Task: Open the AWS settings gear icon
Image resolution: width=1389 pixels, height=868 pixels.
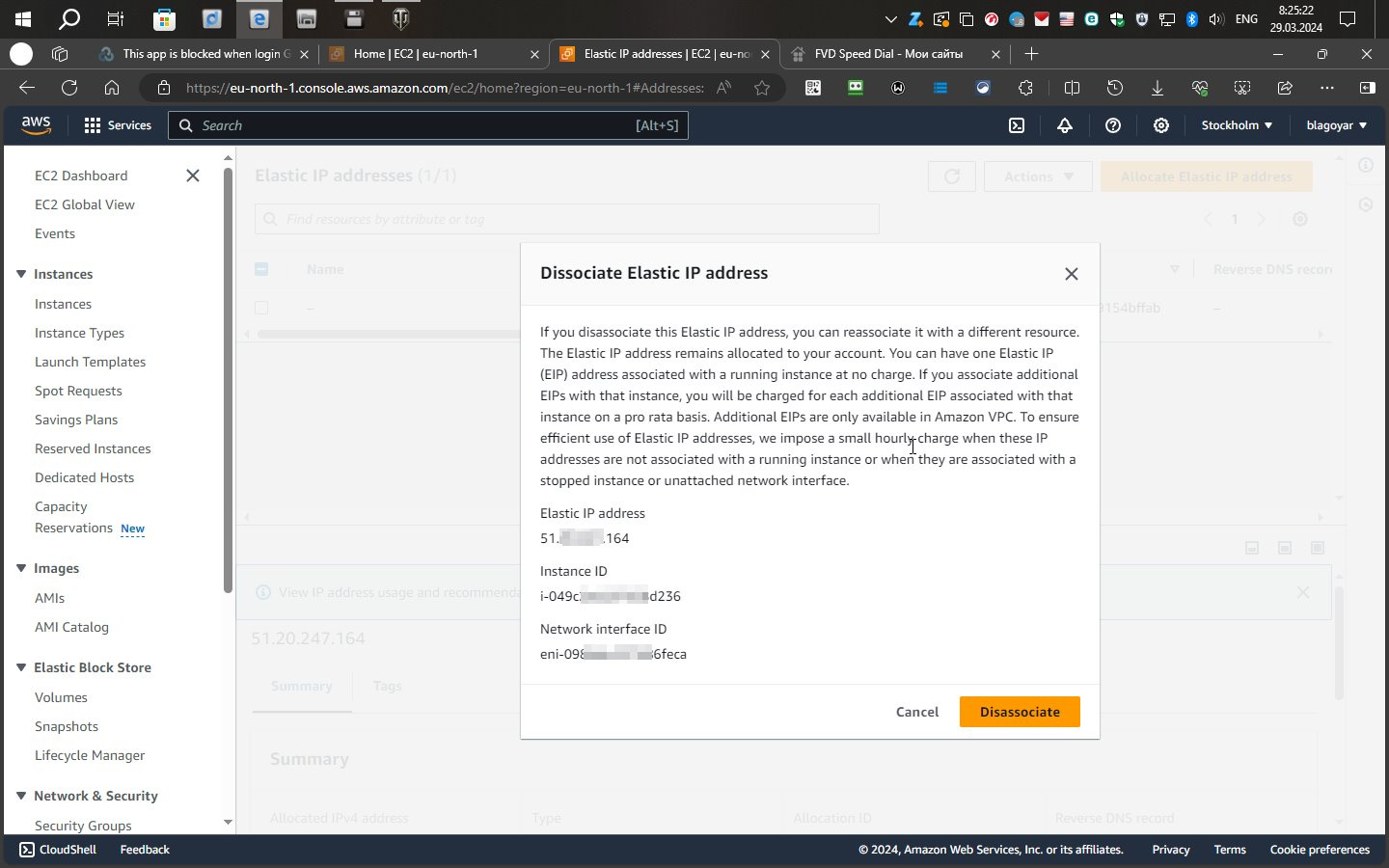Action: 1161,125
